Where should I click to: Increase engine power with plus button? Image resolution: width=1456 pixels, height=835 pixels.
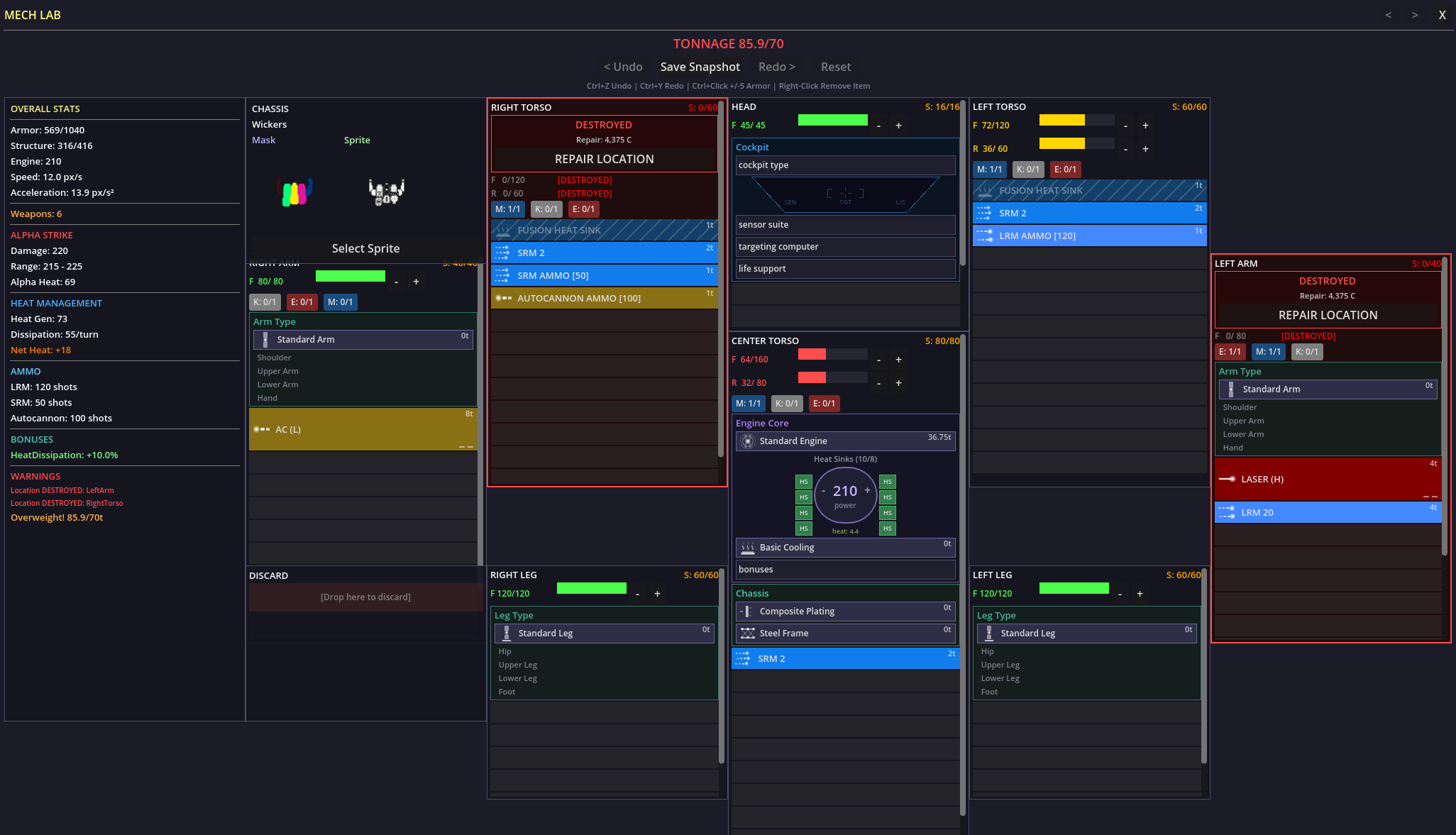(x=867, y=490)
